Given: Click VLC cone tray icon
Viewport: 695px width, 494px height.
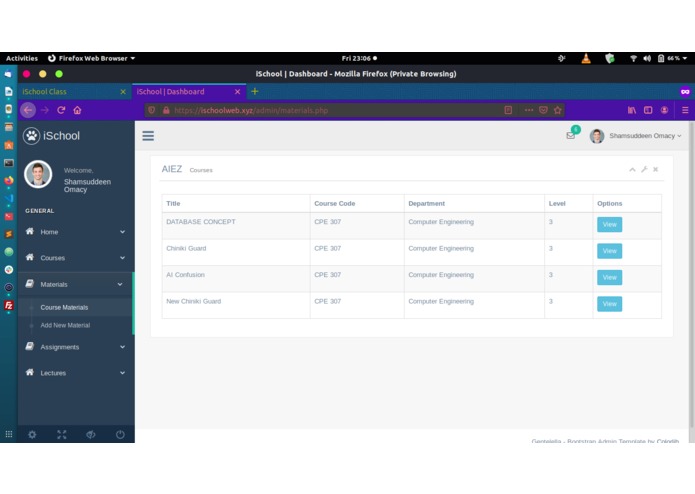Looking at the screenshot, I should [x=586, y=58].
